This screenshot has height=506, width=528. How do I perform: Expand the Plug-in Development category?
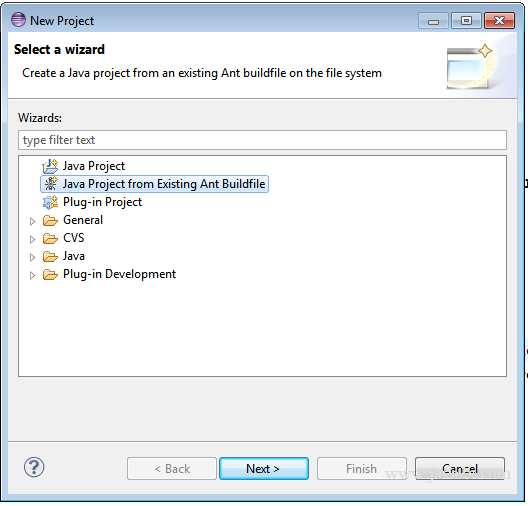tap(32, 275)
